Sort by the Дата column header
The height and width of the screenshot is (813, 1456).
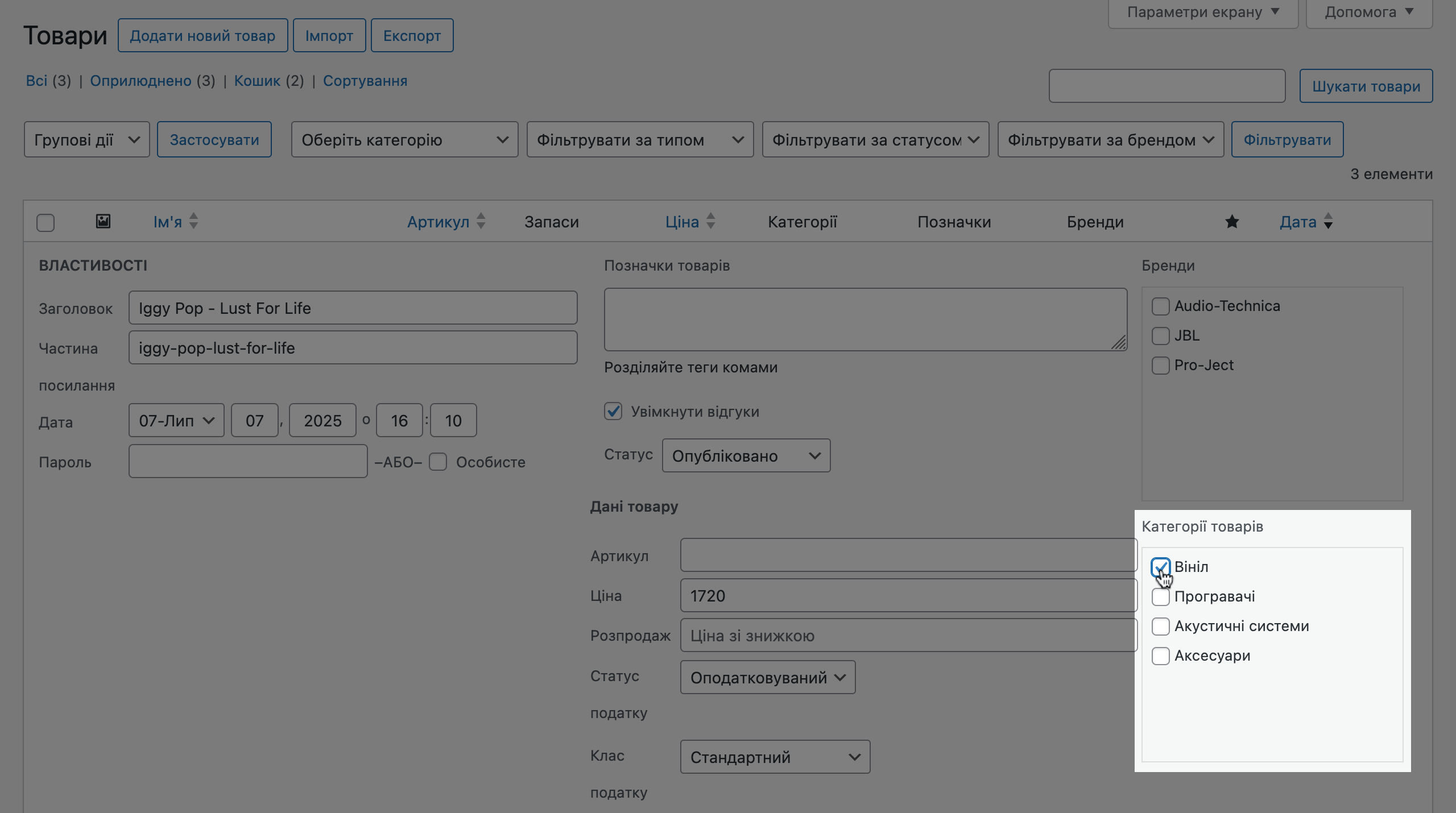pyautogui.click(x=1298, y=222)
